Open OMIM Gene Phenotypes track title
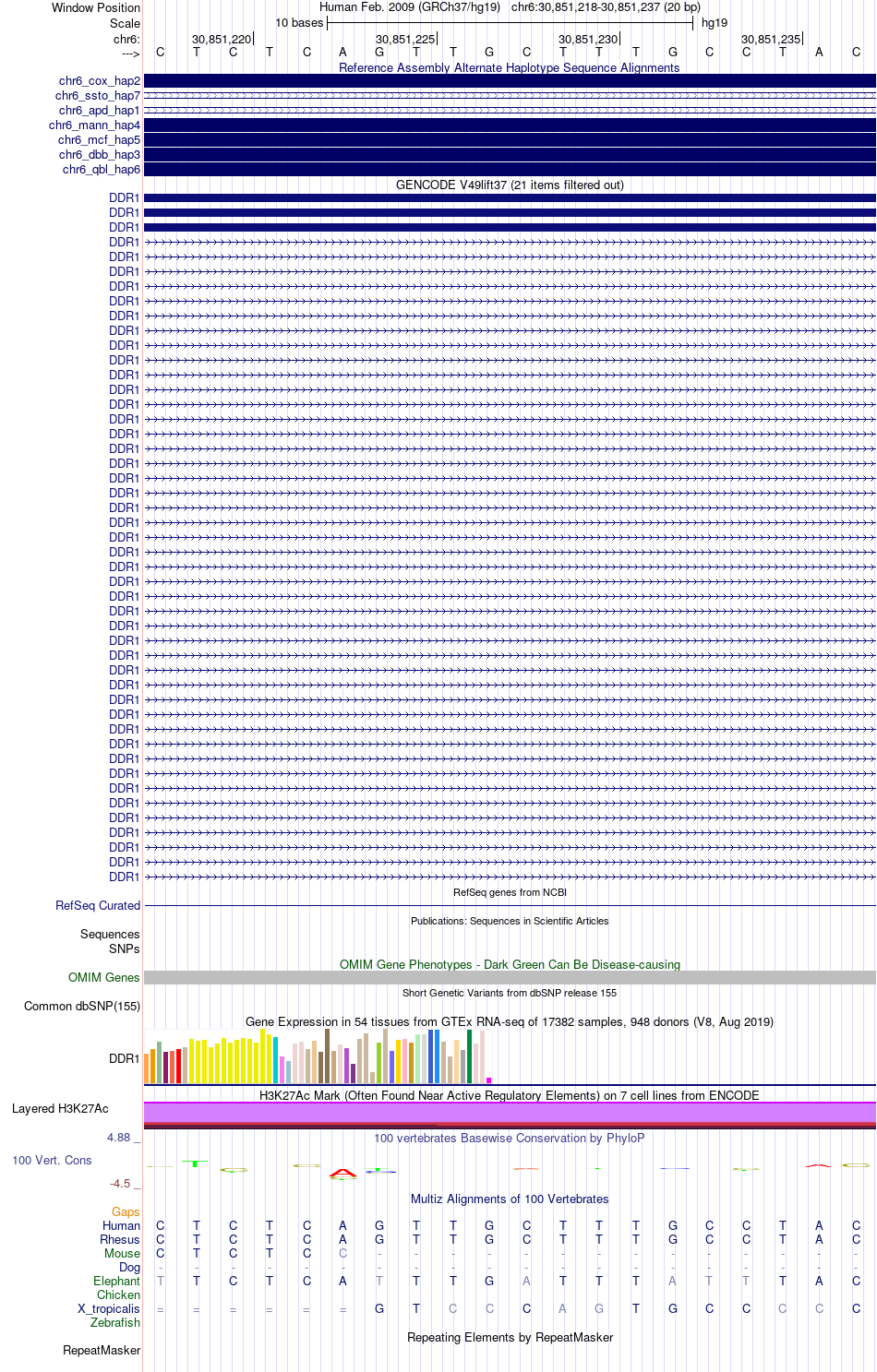The image size is (877, 1372). (x=510, y=964)
